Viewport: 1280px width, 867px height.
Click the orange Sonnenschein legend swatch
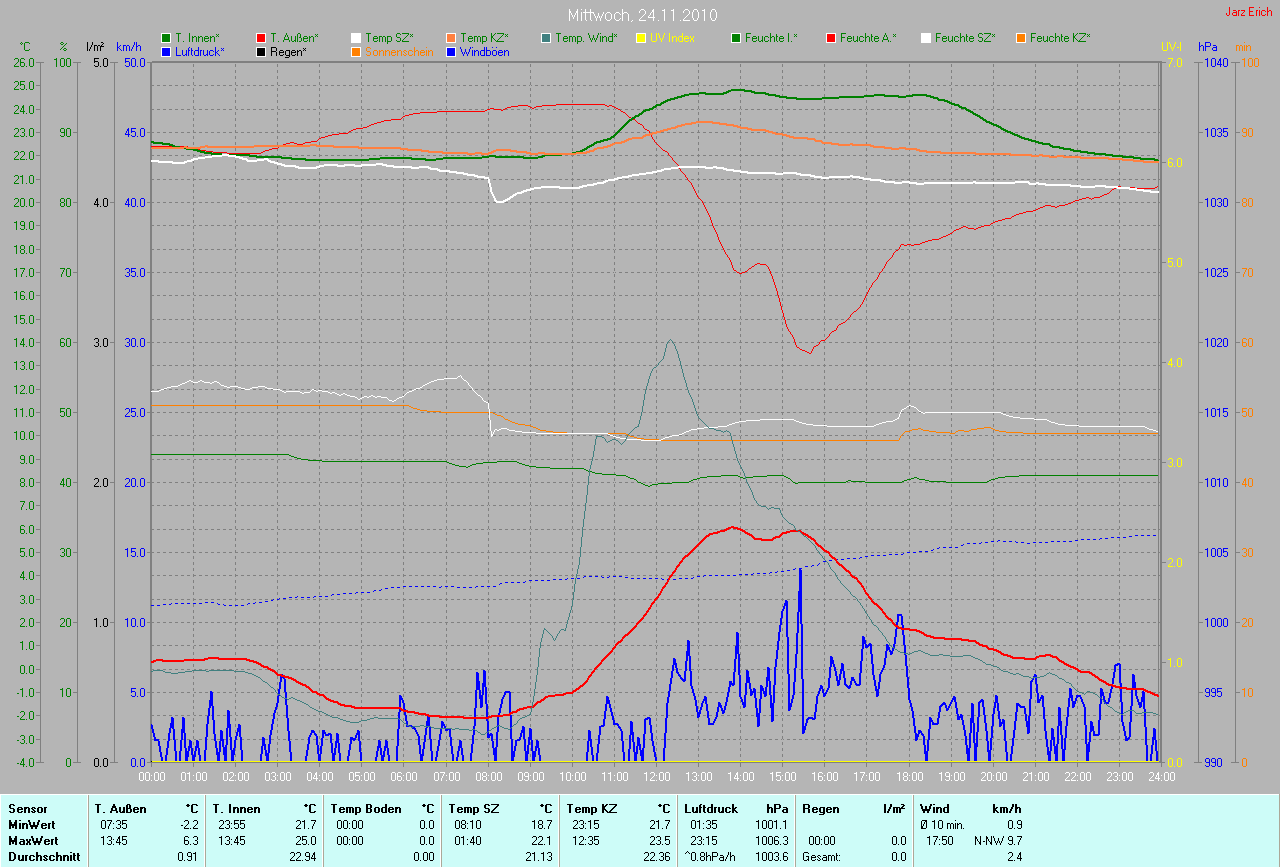point(356,51)
